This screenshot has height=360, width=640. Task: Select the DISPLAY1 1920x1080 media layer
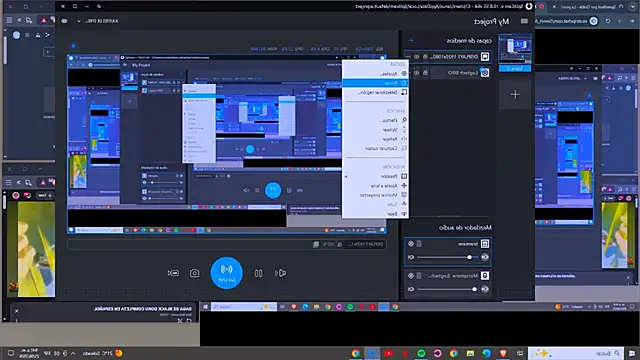(448, 57)
